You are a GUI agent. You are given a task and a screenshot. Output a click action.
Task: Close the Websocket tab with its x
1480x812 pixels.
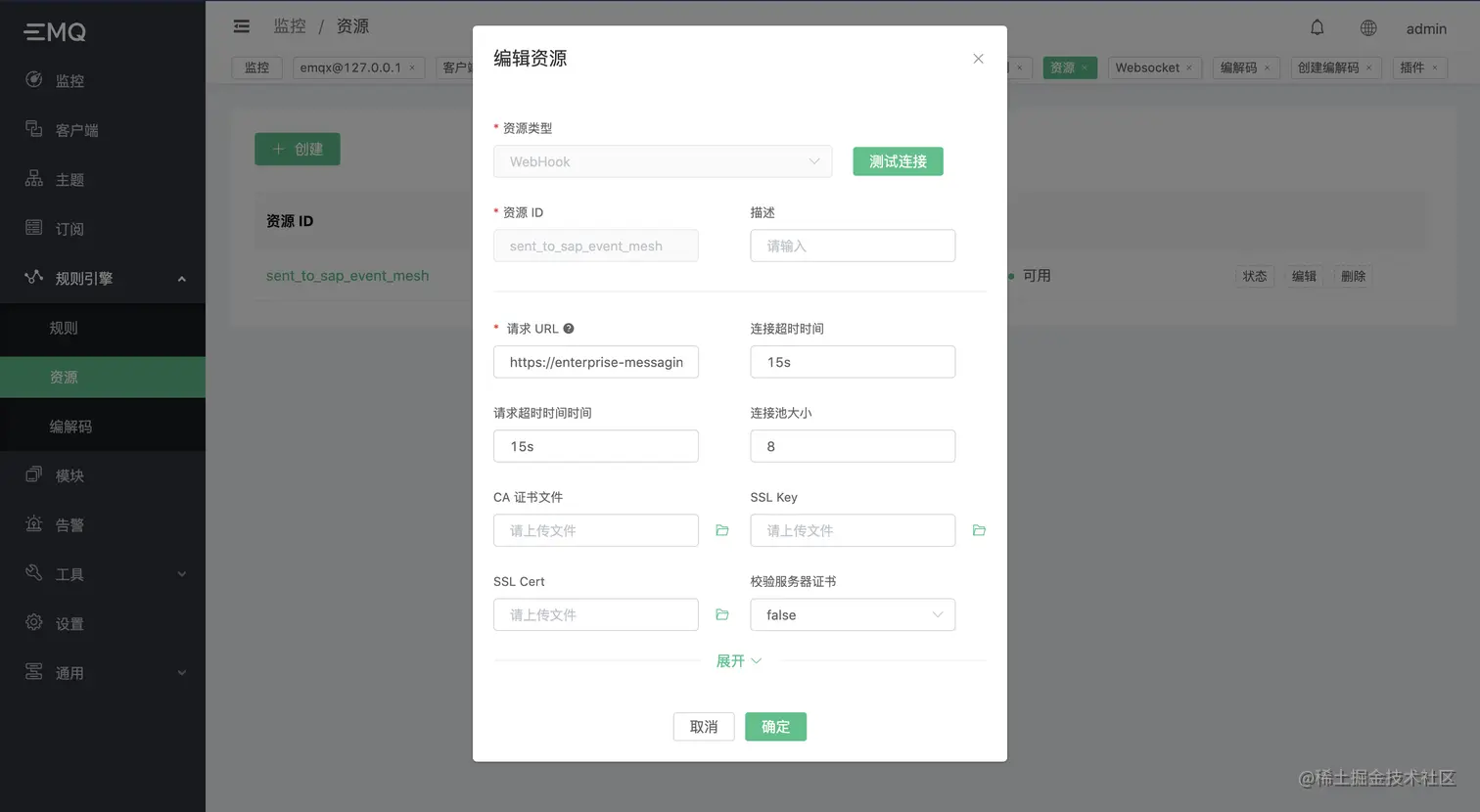click(x=1189, y=68)
